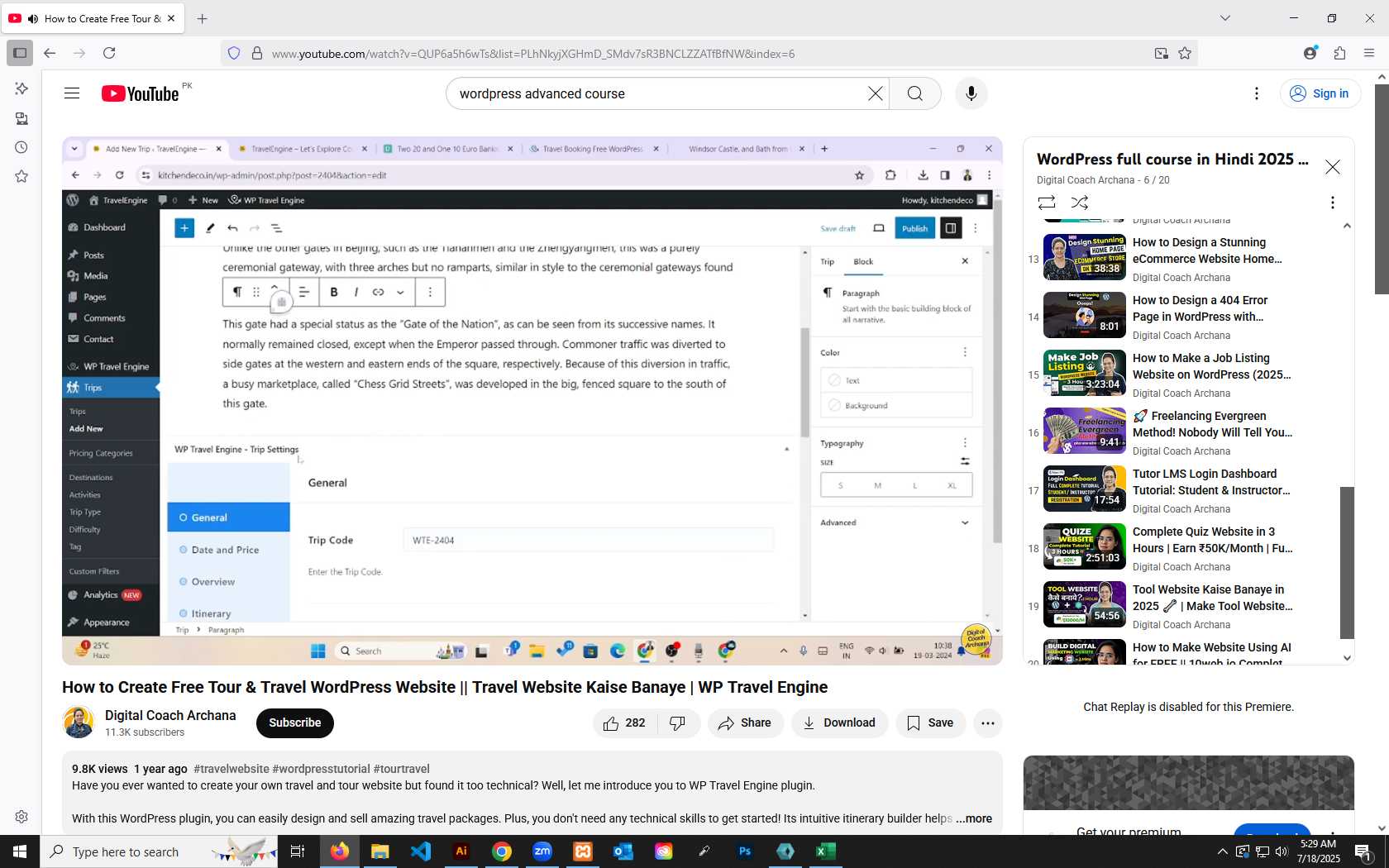
Task: Show hidden system tray icons
Action: (1222, 851)
